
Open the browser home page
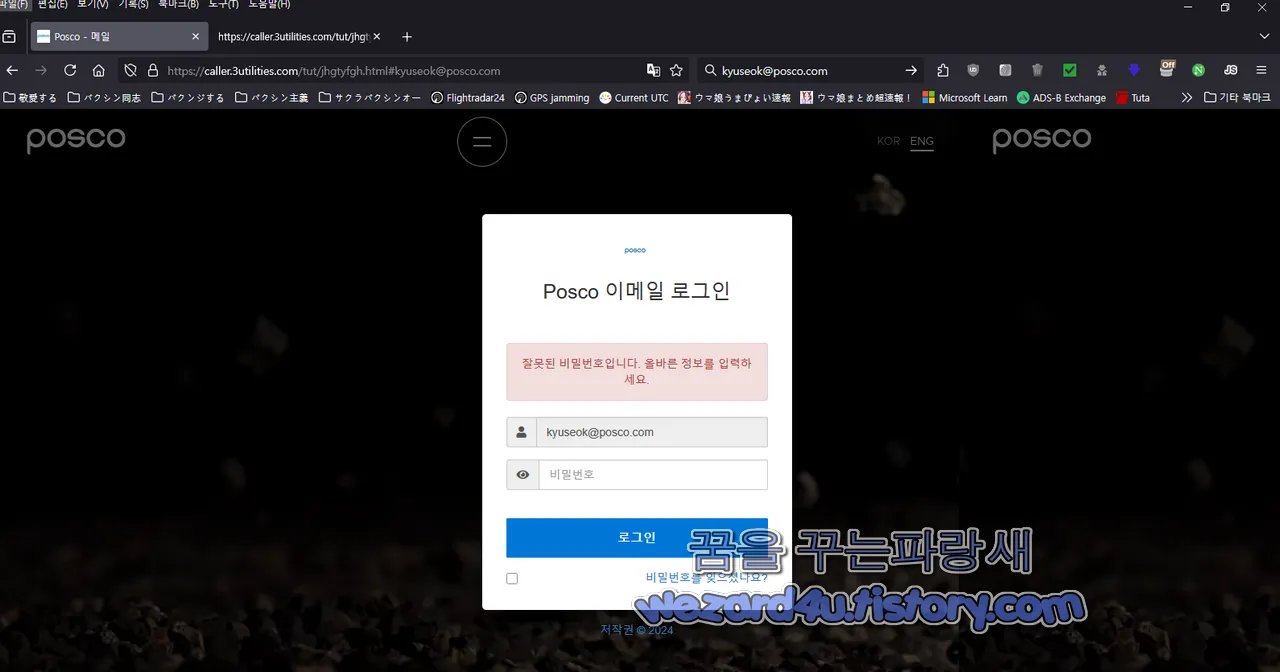tap(98, 70)
